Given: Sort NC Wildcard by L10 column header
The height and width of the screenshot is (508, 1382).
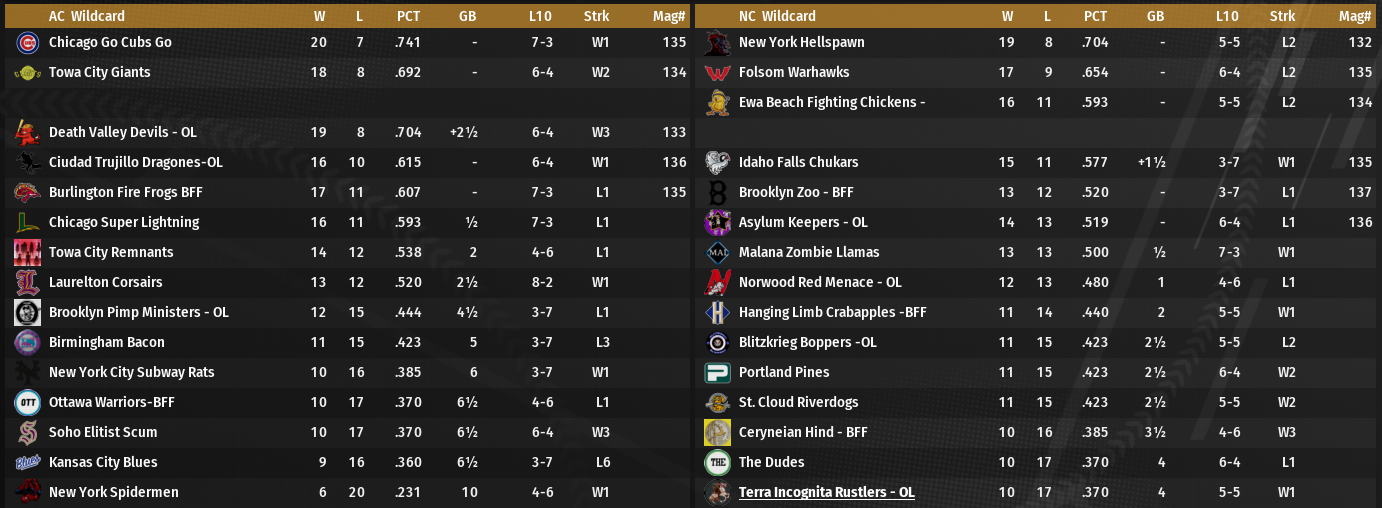Looking at the screenshot, I should pos(1227,16).
